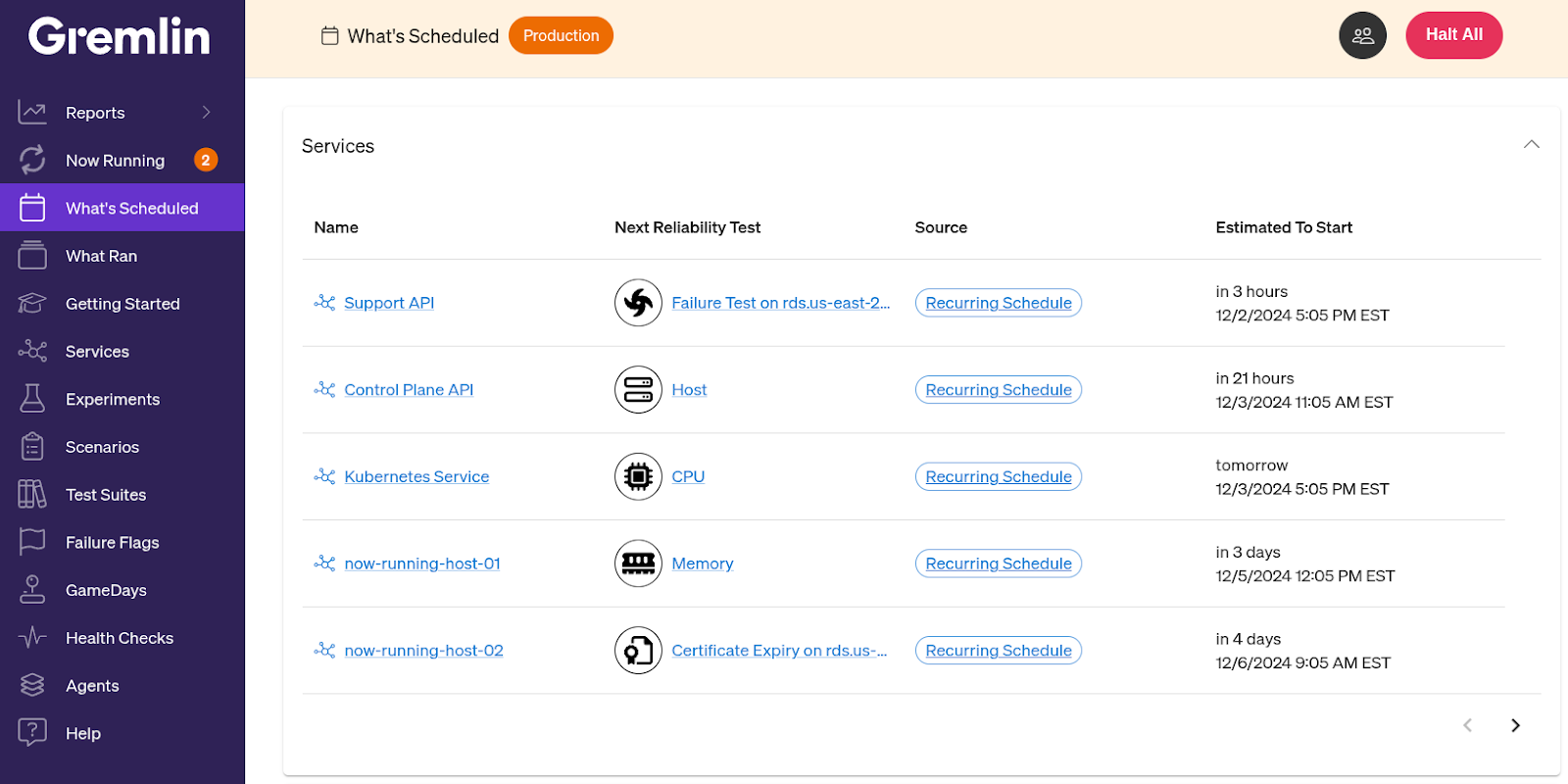Viewport: 1568px width, 784px height.
Task: Open the Control Plane API link
Action: click(409, 390)
